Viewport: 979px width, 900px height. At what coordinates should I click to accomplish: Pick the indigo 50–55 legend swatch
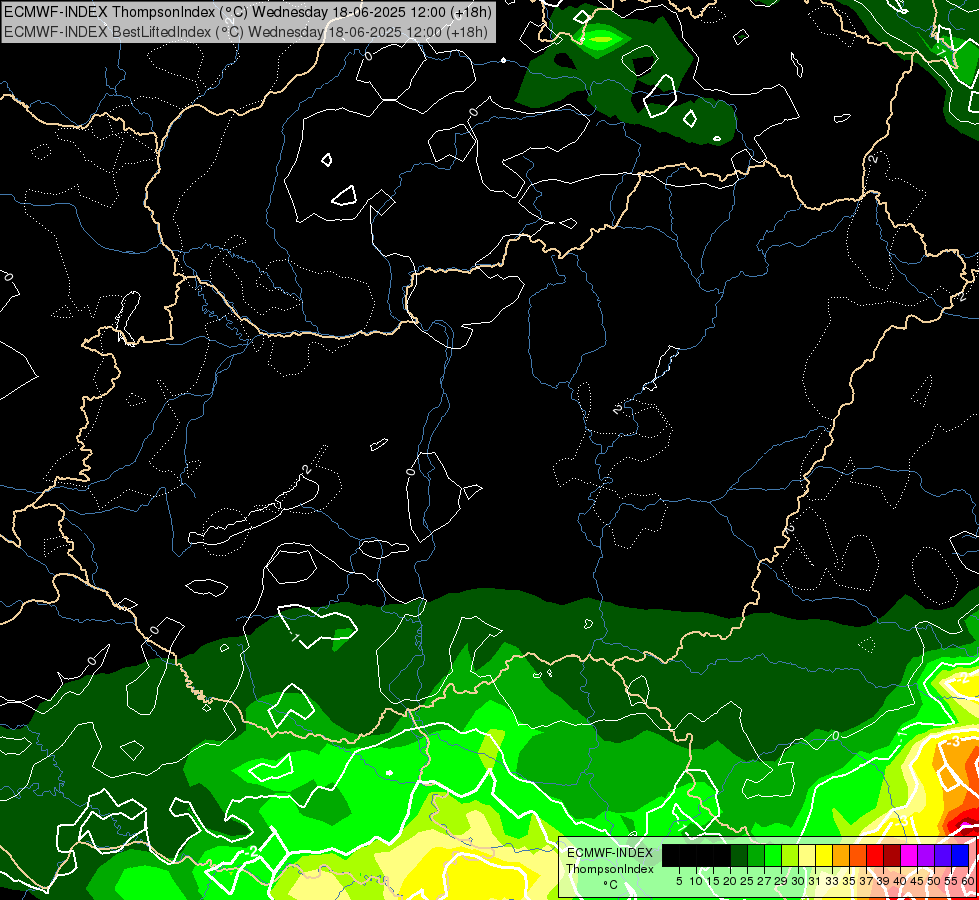pos(943,856)
